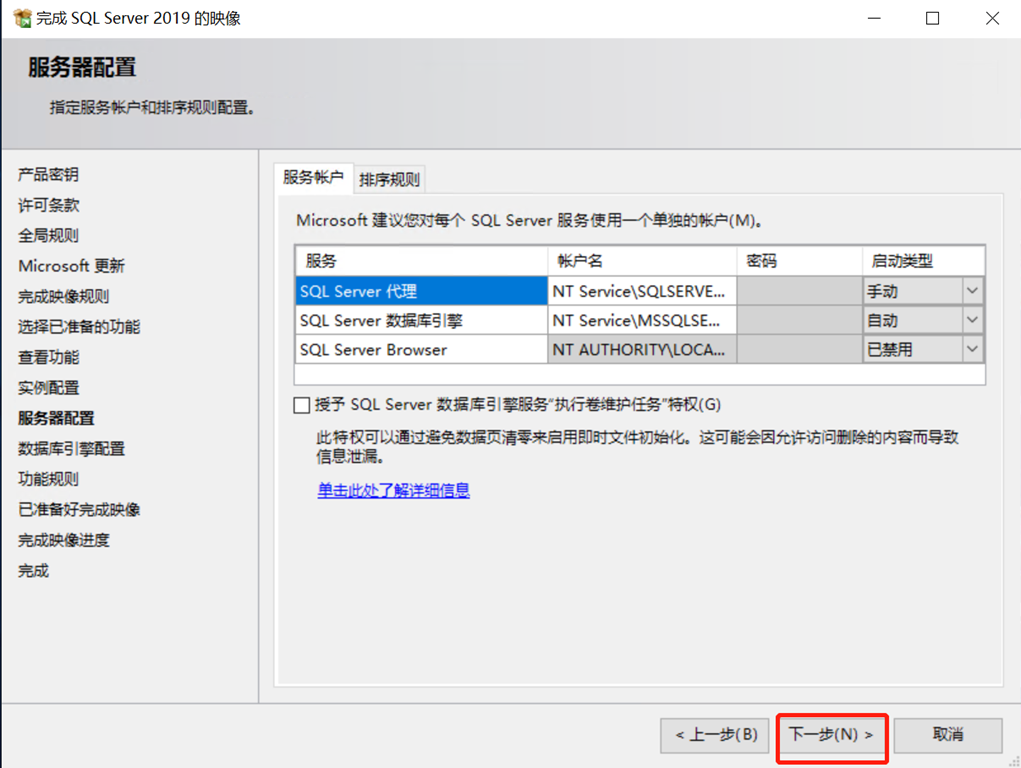Viewport: 1021px width, 768px height.
Task: Open startup type dropdown for SQL Server Browser
Action: tap(972, 350)
